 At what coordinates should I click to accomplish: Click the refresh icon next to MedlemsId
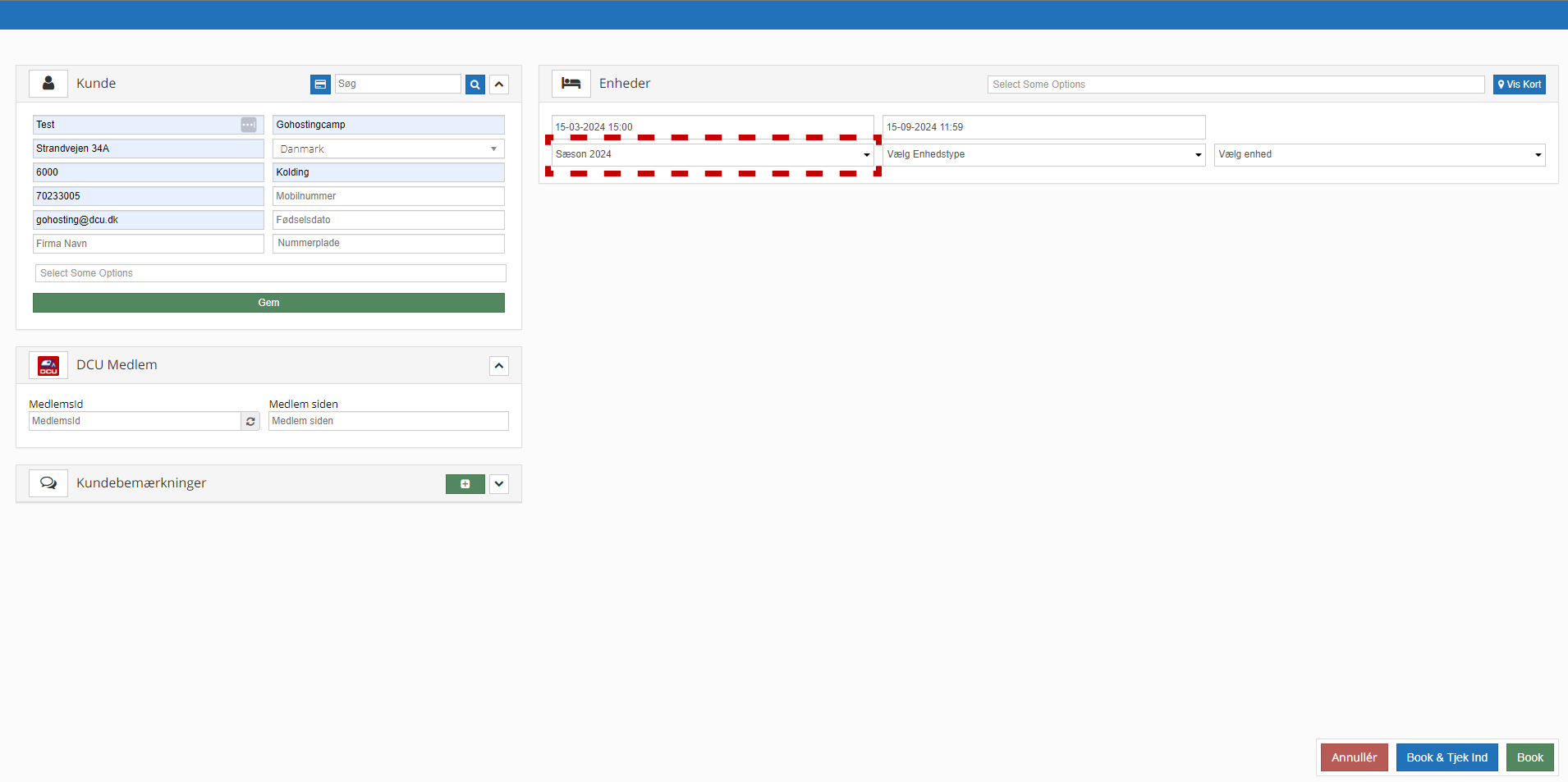tap(250, 421)
